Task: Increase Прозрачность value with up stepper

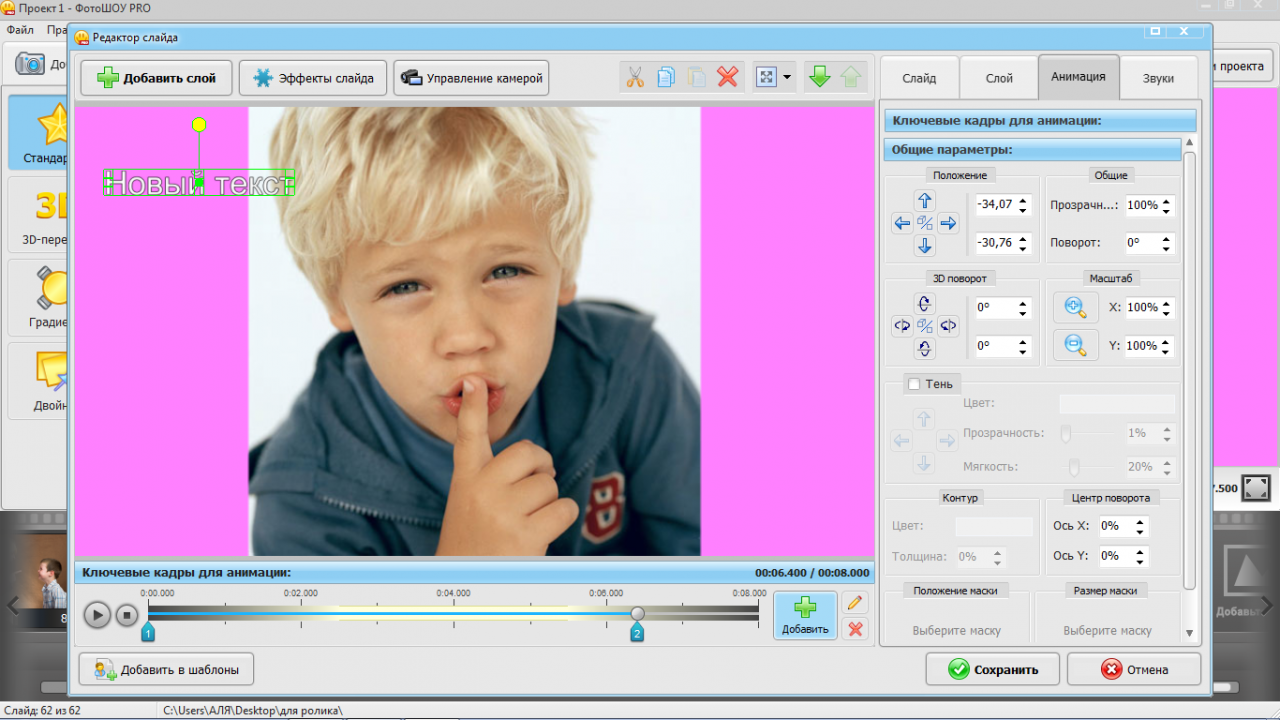Action: tap(1167, 200)
